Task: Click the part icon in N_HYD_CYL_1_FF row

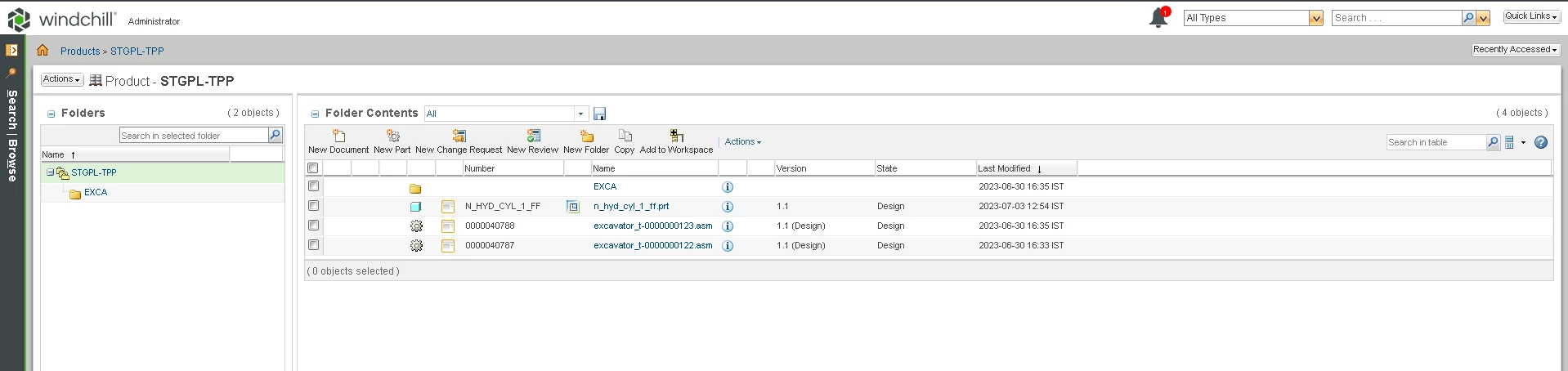Action: tap(415, 207)
